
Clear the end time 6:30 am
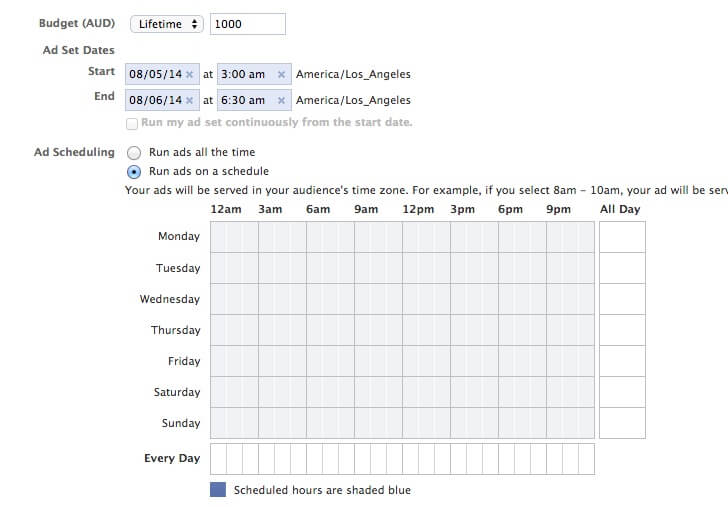coord(282,101)
